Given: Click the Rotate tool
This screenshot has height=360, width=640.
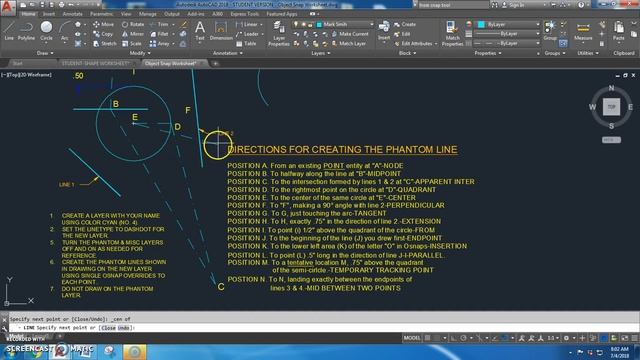Looking at the screenshot, I should pyautogui.click(x=133, y=24).
